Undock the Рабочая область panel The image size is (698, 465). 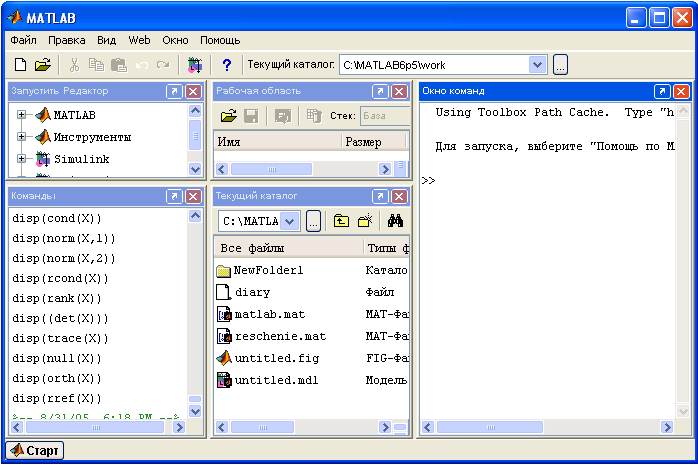coord(380,92)
